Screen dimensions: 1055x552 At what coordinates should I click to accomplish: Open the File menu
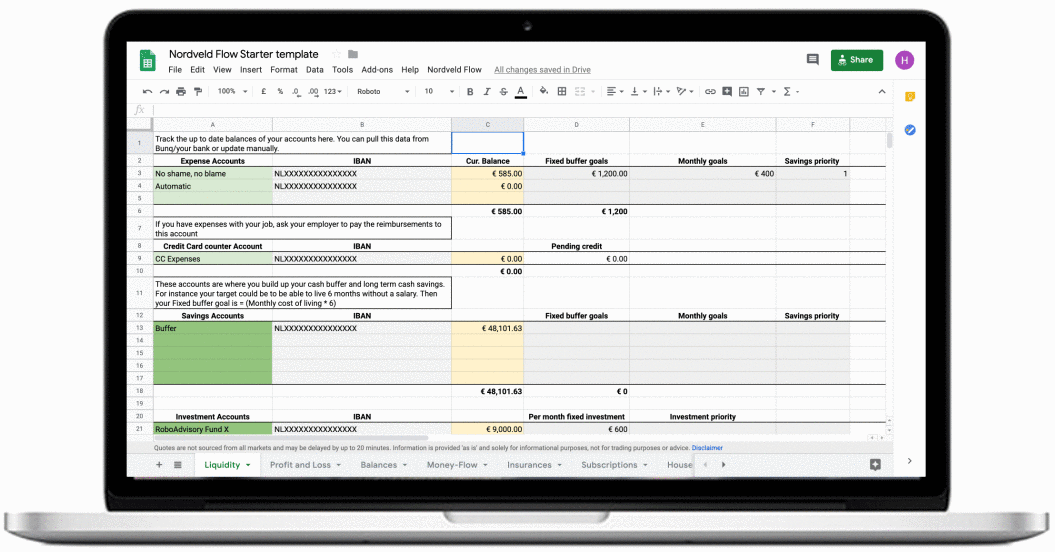pos(175,70)
